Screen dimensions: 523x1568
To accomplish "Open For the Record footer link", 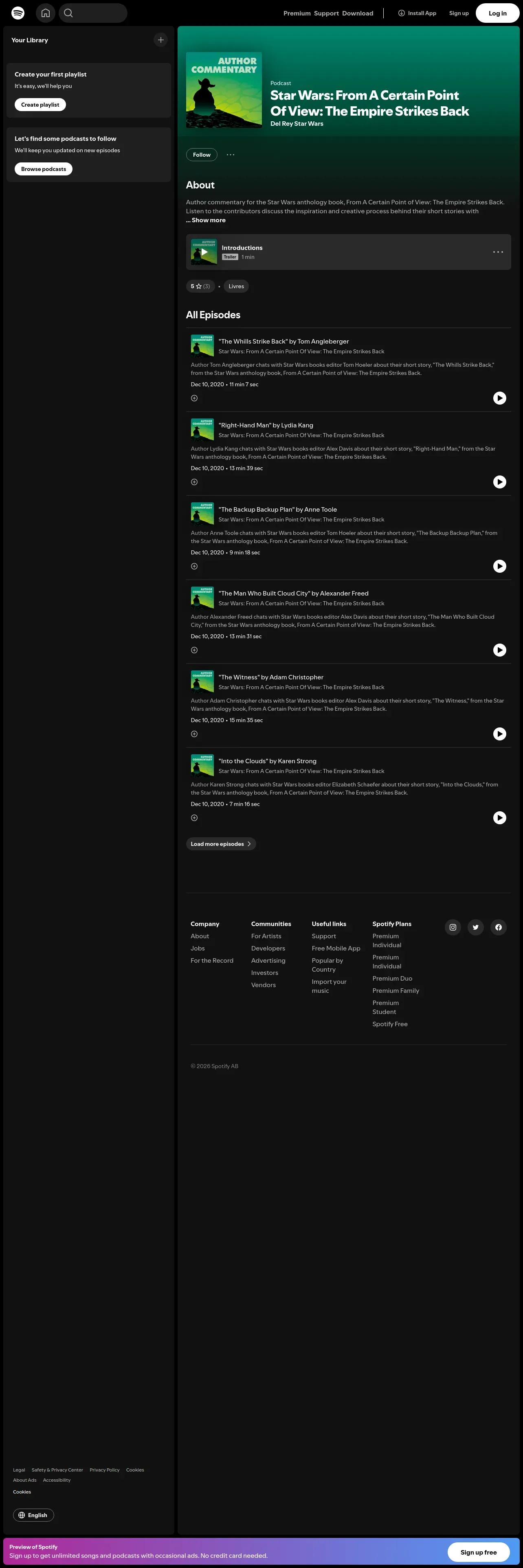I will pyautogui.click(x=212, y=961).
